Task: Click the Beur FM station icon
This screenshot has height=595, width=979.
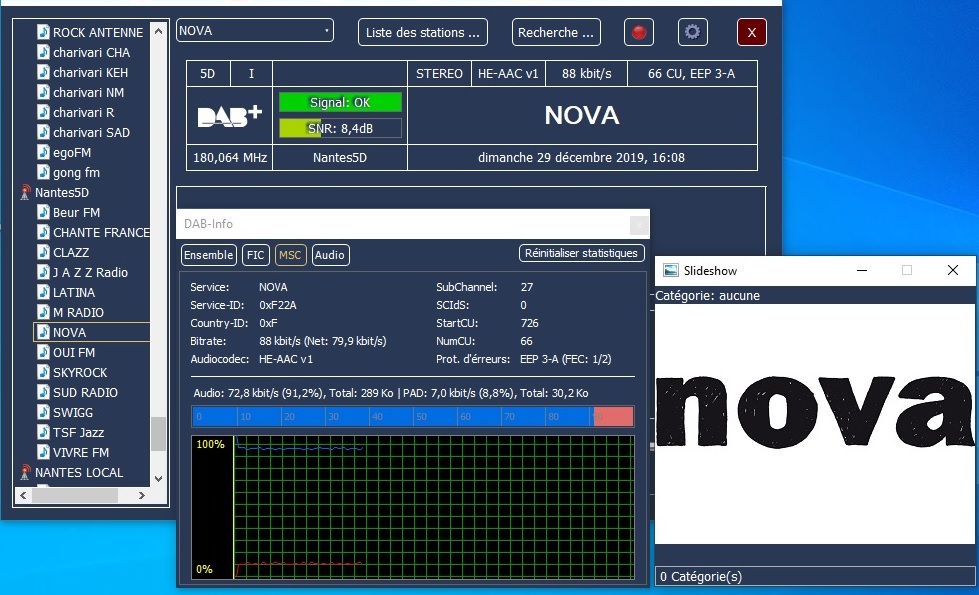Action: [x=43, y=212]
